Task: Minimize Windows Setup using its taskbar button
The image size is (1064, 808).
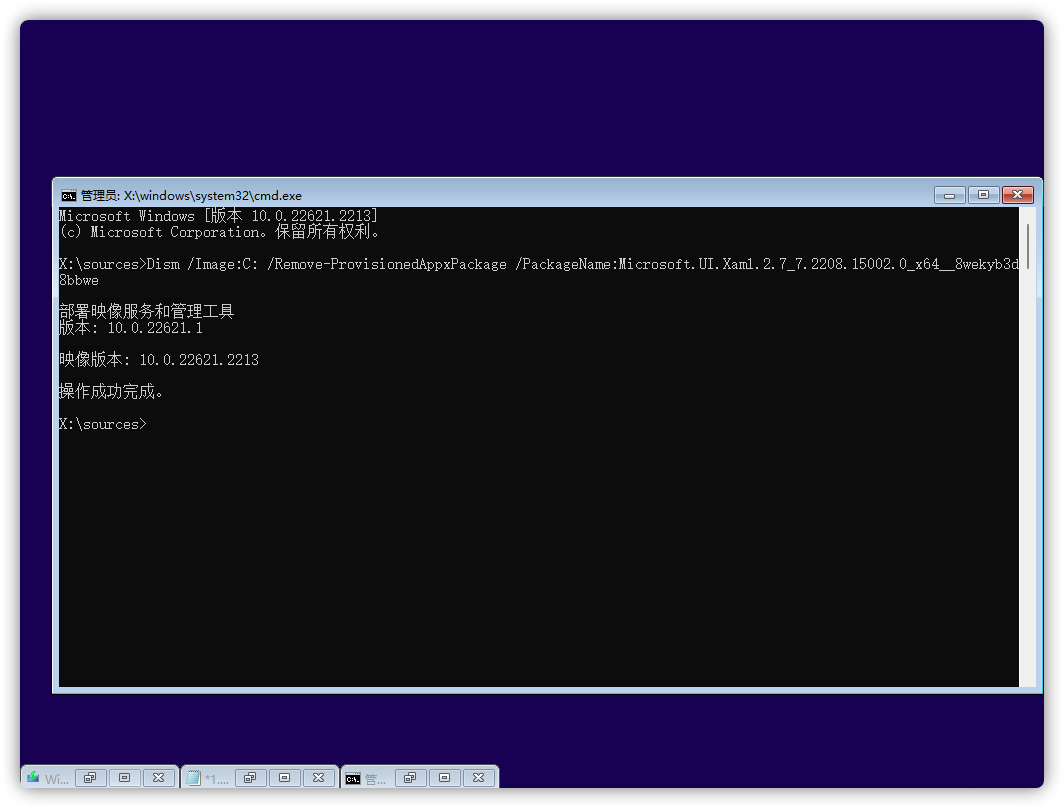Action: 125,777
